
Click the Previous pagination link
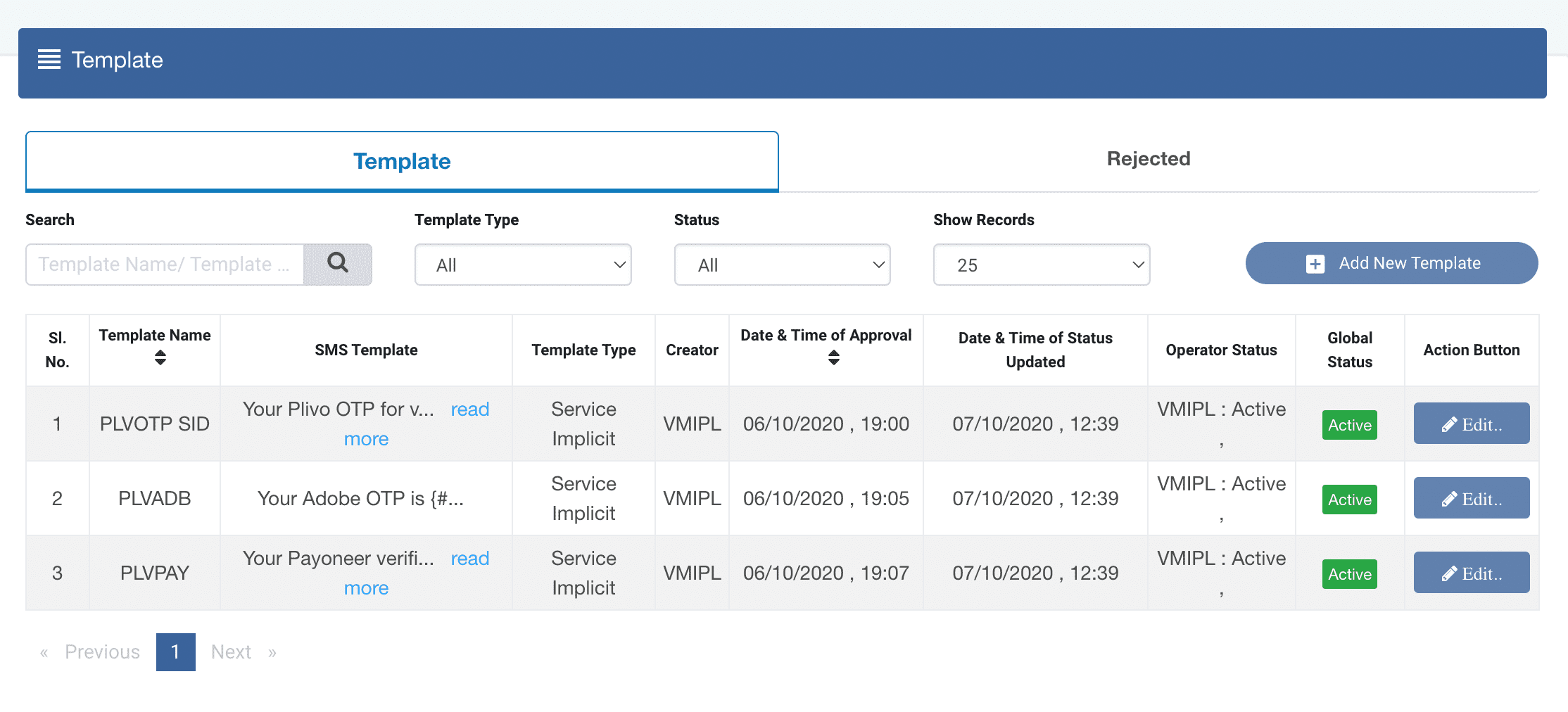101,651
